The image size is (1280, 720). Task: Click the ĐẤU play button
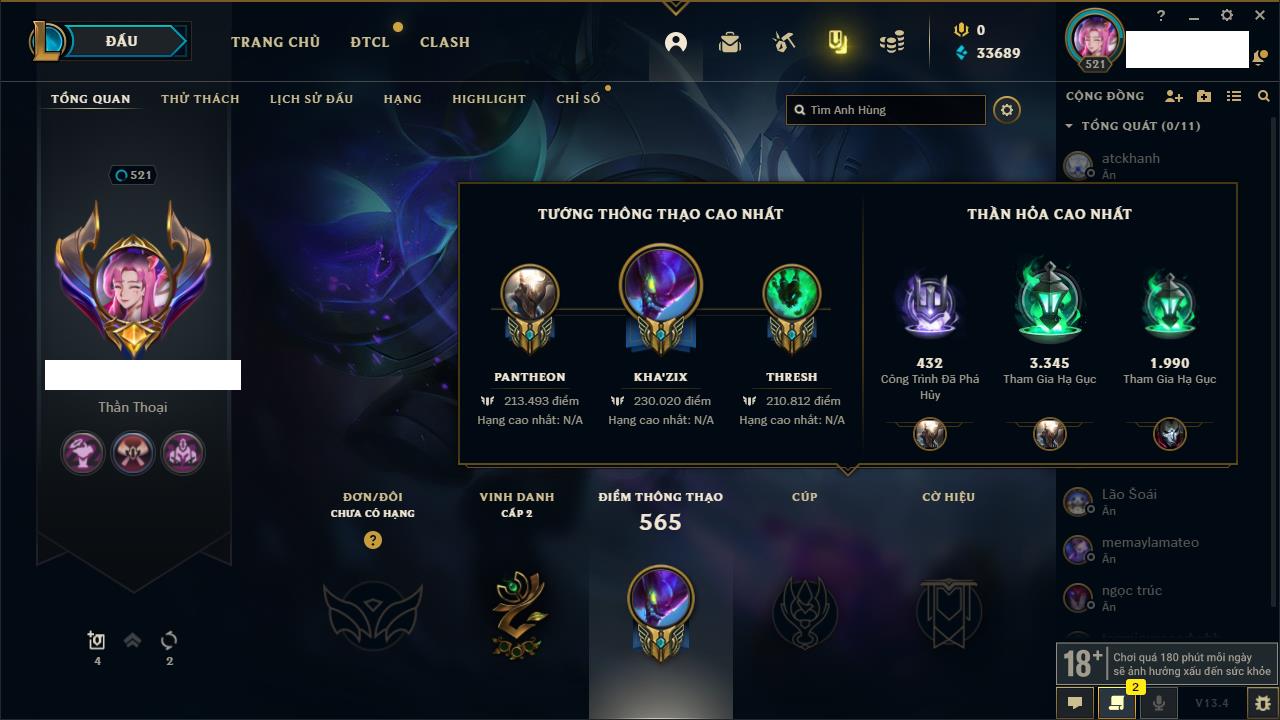(122, 41)
